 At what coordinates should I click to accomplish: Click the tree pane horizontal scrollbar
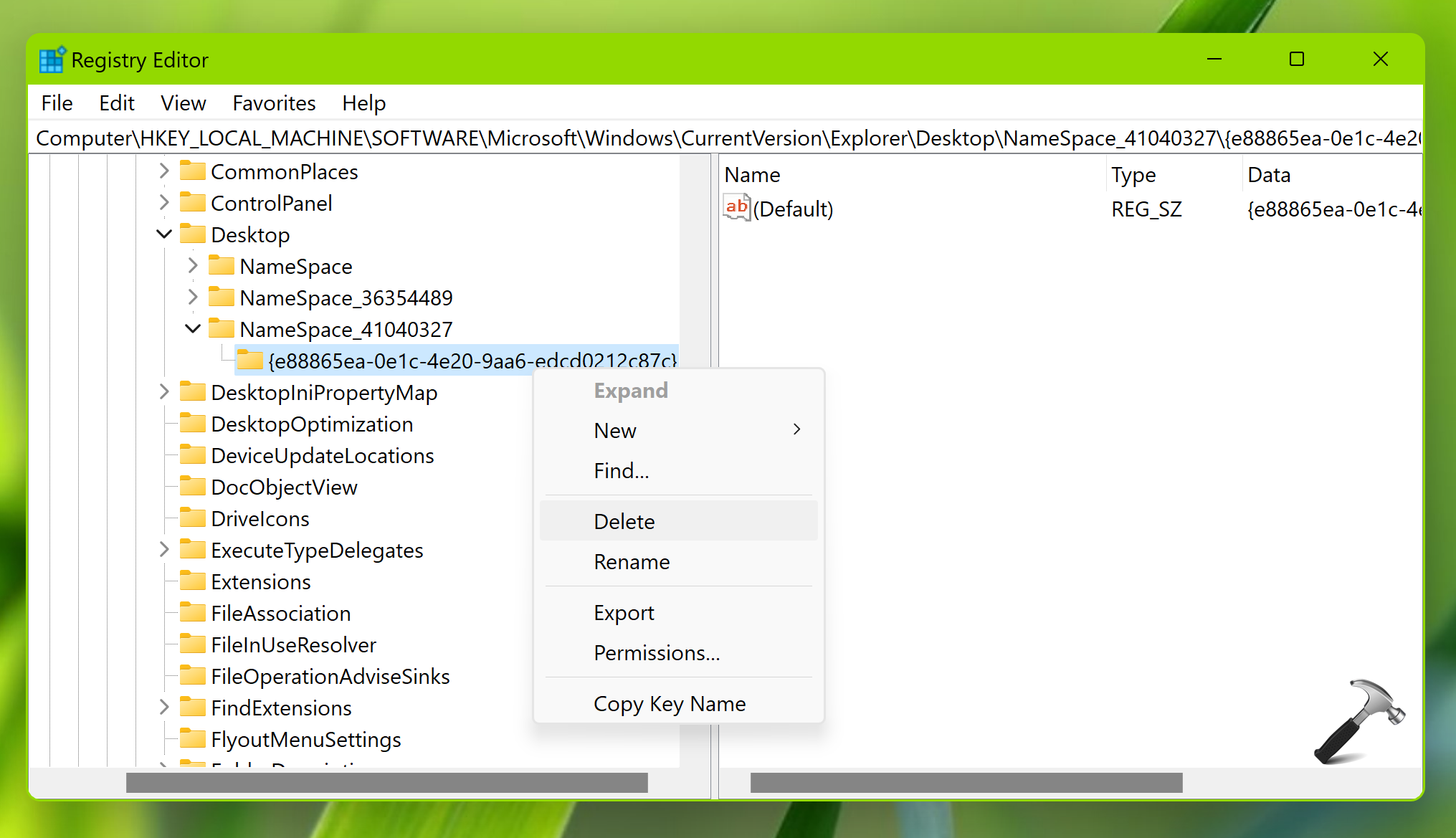(387, 782)
